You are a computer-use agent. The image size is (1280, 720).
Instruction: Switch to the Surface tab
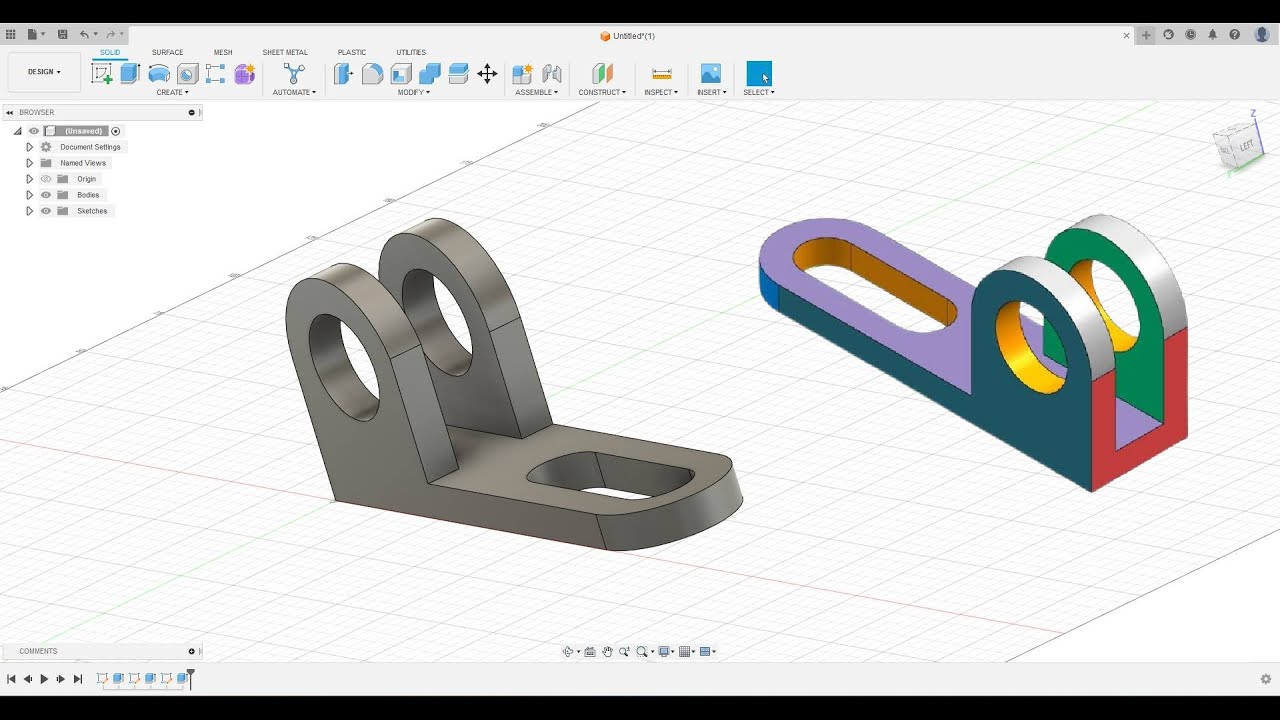(167, 52)
